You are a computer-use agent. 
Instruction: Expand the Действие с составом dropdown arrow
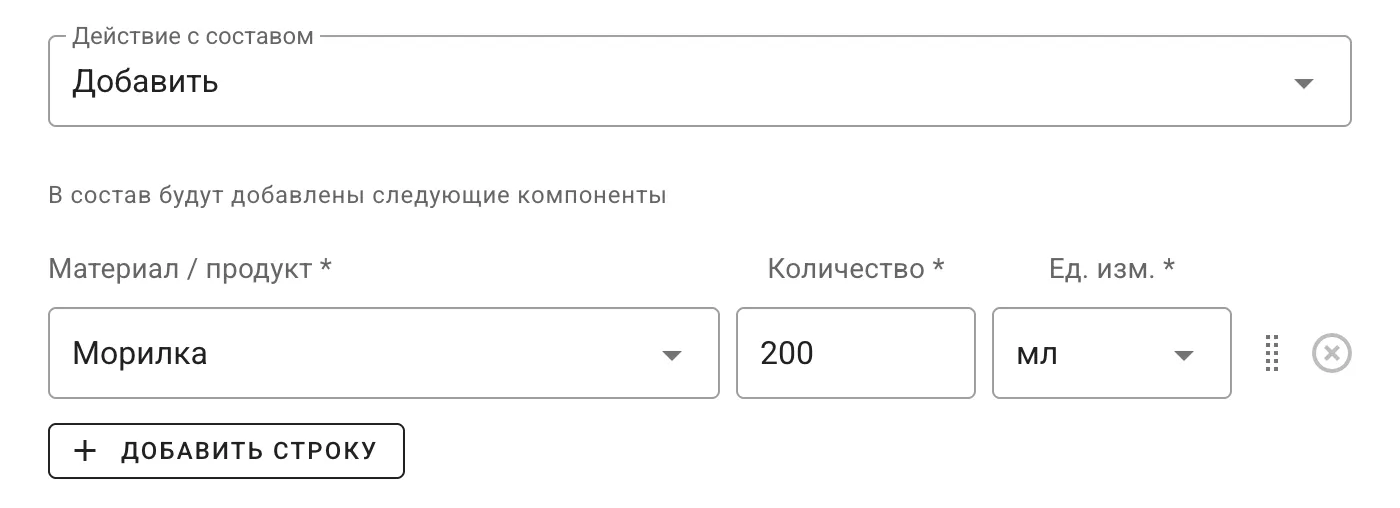[x=1303, y=84]
